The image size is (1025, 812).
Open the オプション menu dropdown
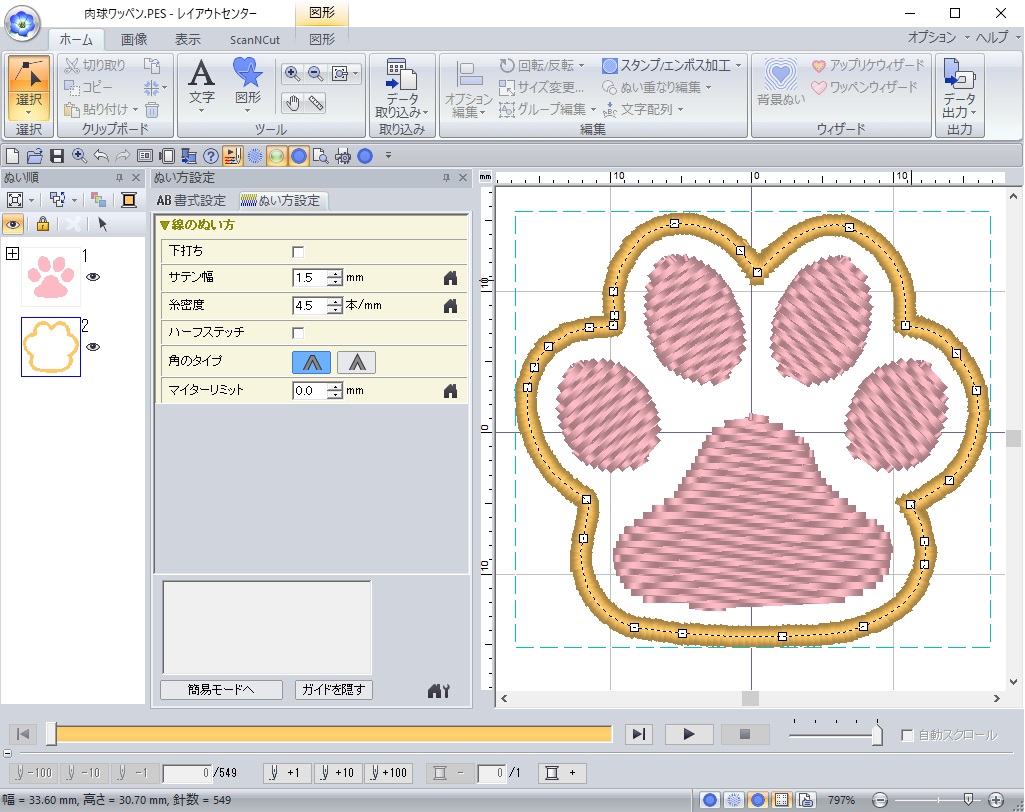937,37
